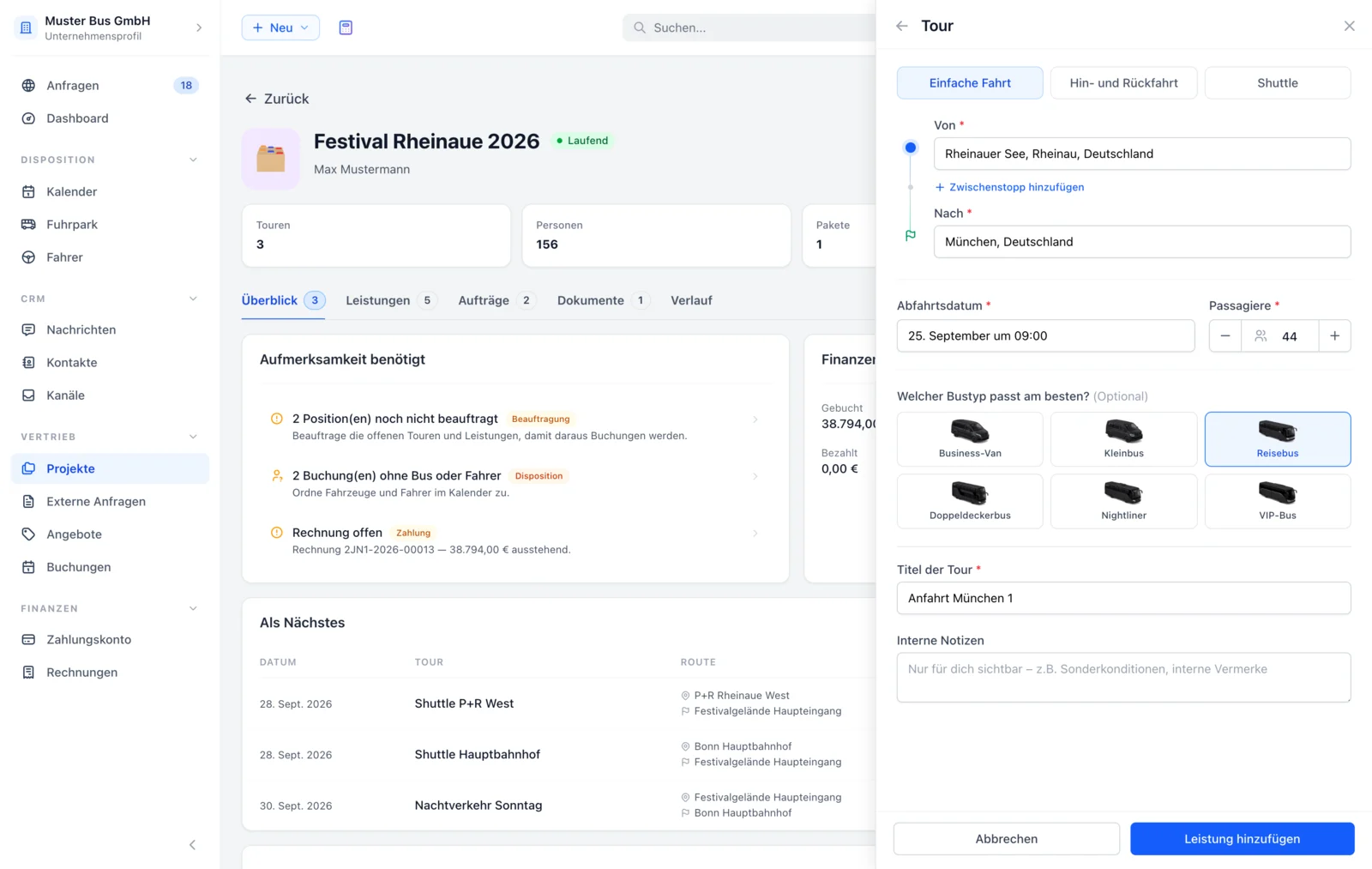Click the Leistung hinzufügen button
This screenshot has width=1372, height=869.
click(1242, 839)
